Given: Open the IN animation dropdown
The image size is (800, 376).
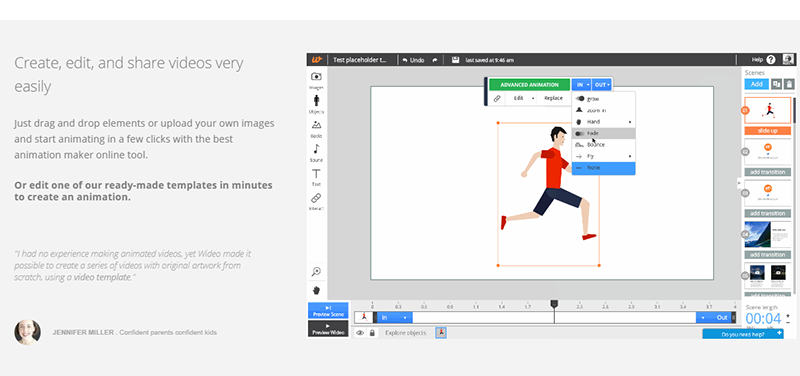Looking at the screenshot, I should coord(582,85).
